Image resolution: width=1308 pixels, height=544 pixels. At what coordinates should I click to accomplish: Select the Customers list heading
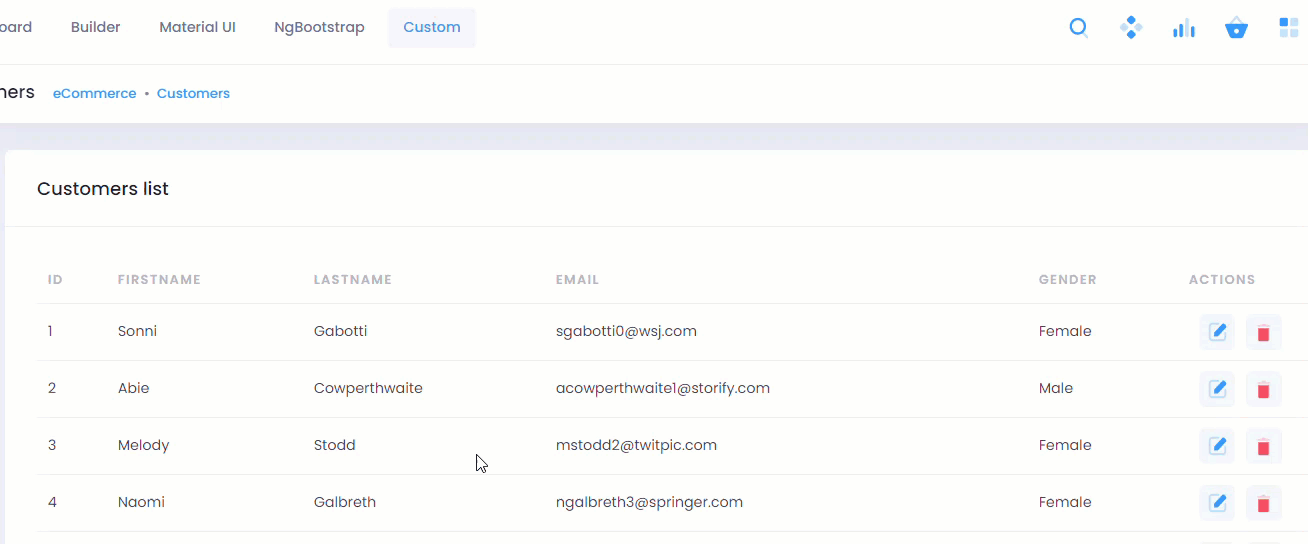click(x=103, y=189)
